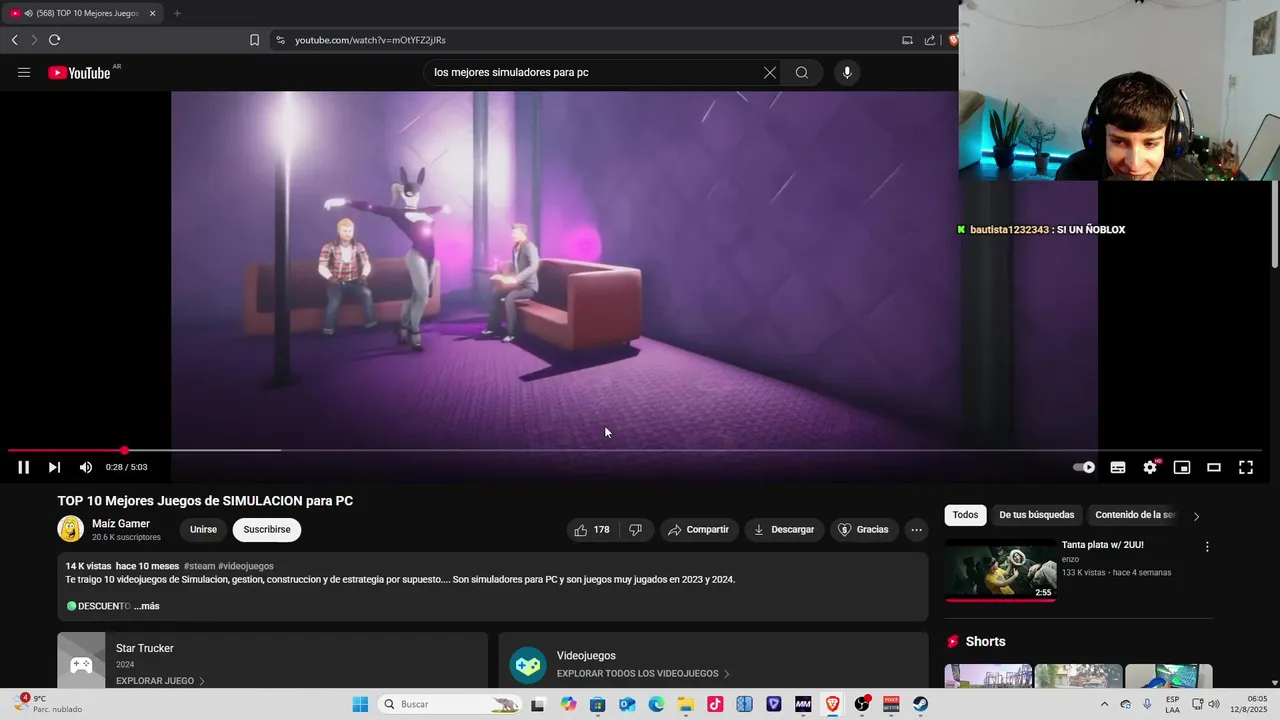The height and width of the screenshot is (720, 1280).
Task: Open the Compartir share dialog
Action: 699,530
